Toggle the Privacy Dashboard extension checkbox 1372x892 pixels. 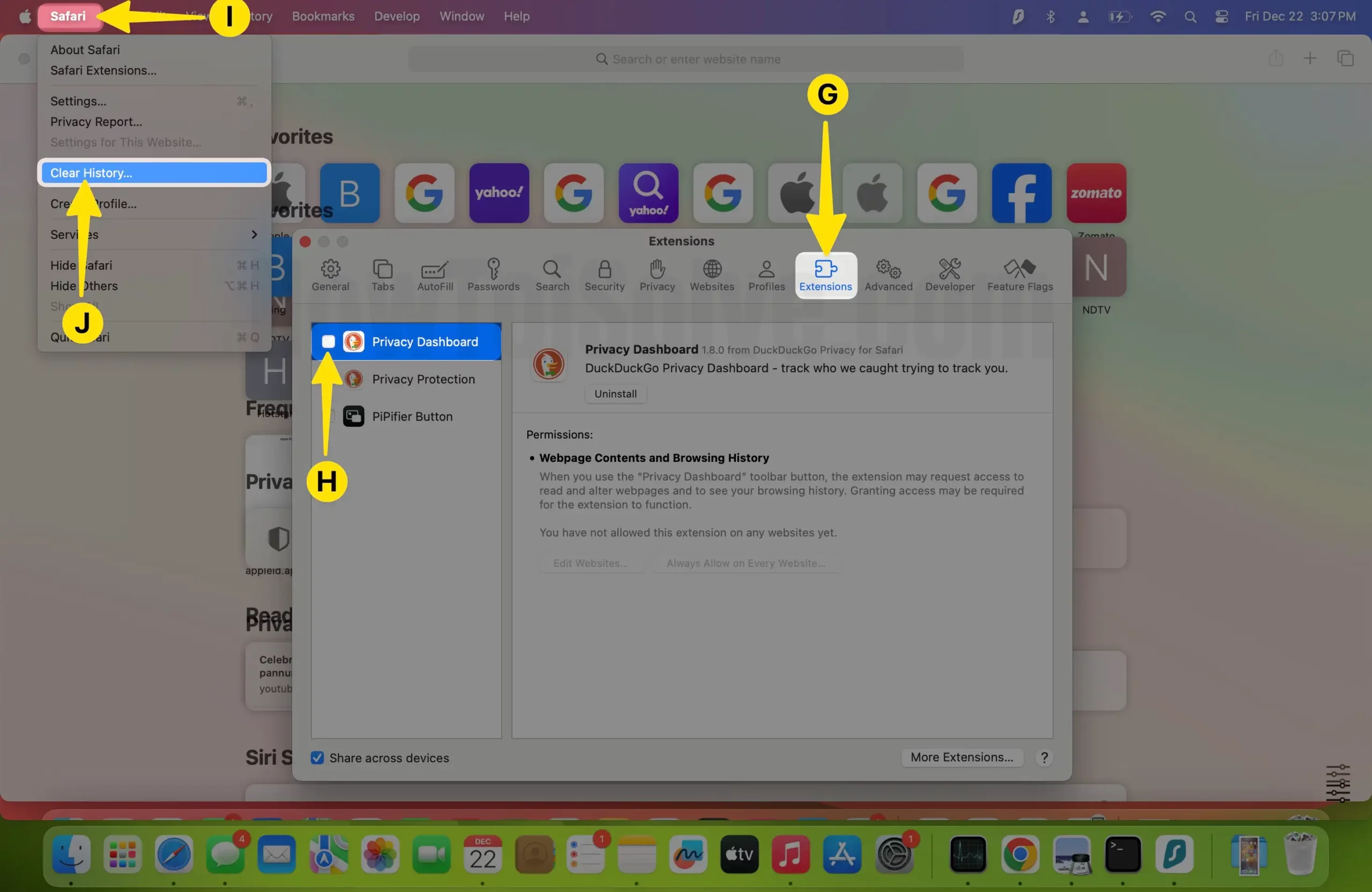(328, 341)
